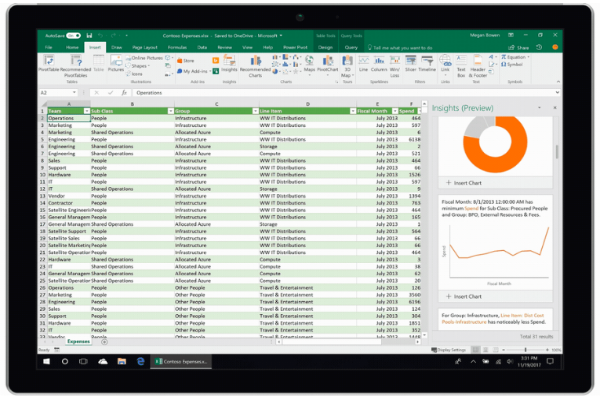Viewport: 600px width, 400px height.
Task: Insert a PivotChart
Action: [x=328, y=64]
